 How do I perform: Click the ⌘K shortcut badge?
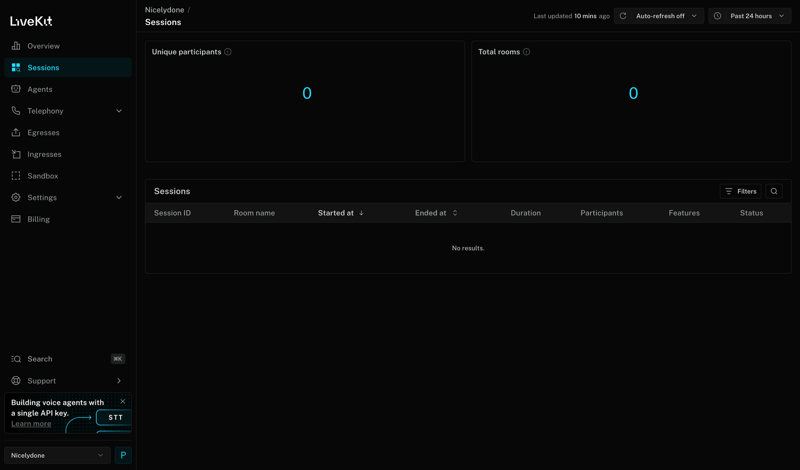point(118,359)
